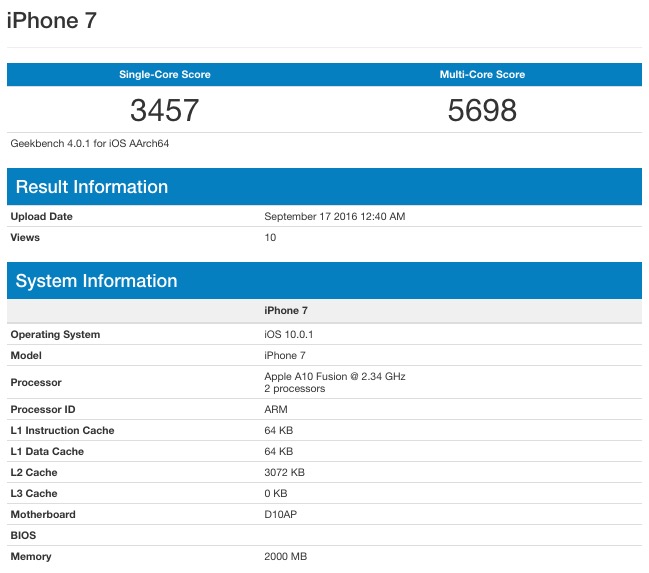
Task: Click the System Information section header
Action: 96,281
